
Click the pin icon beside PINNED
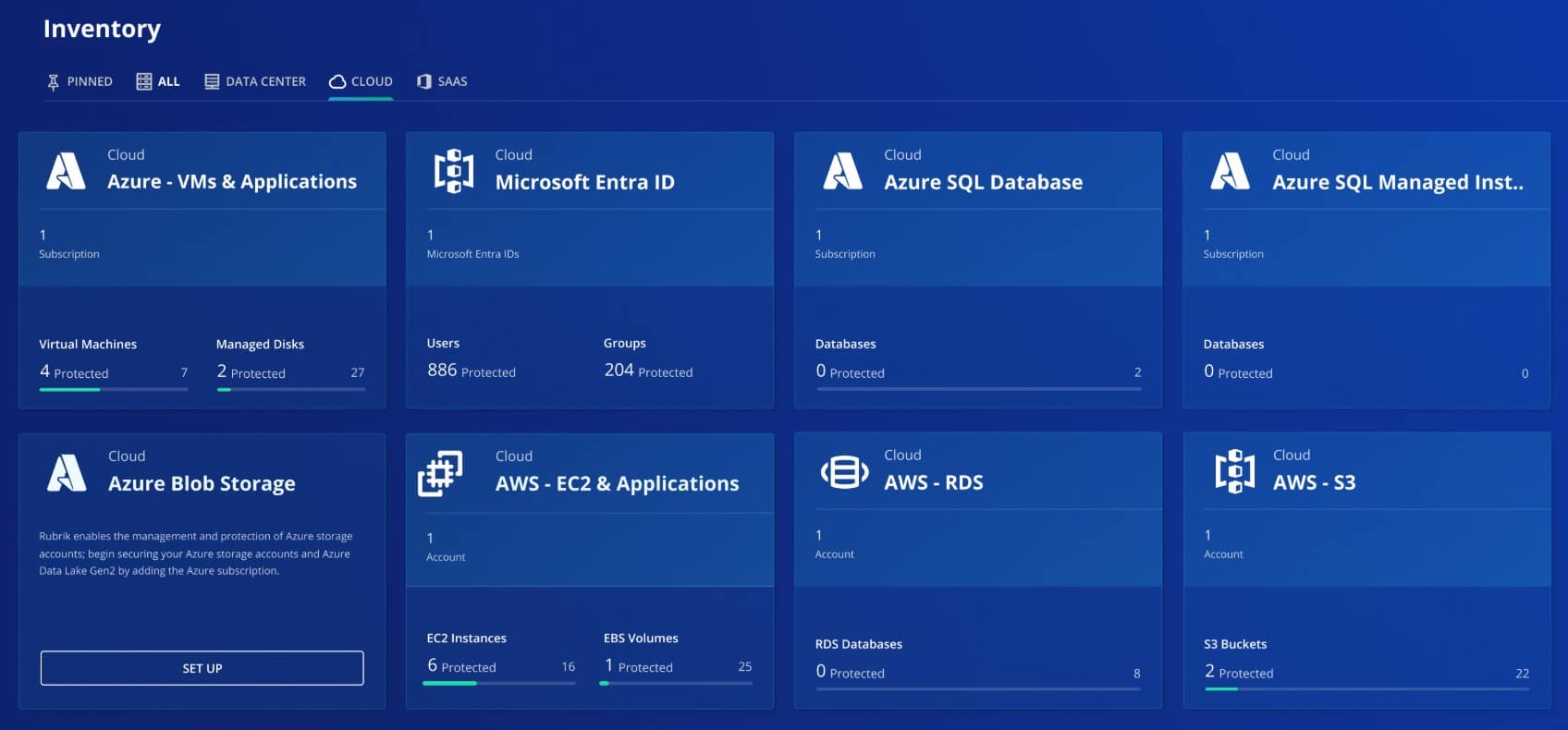54,82
